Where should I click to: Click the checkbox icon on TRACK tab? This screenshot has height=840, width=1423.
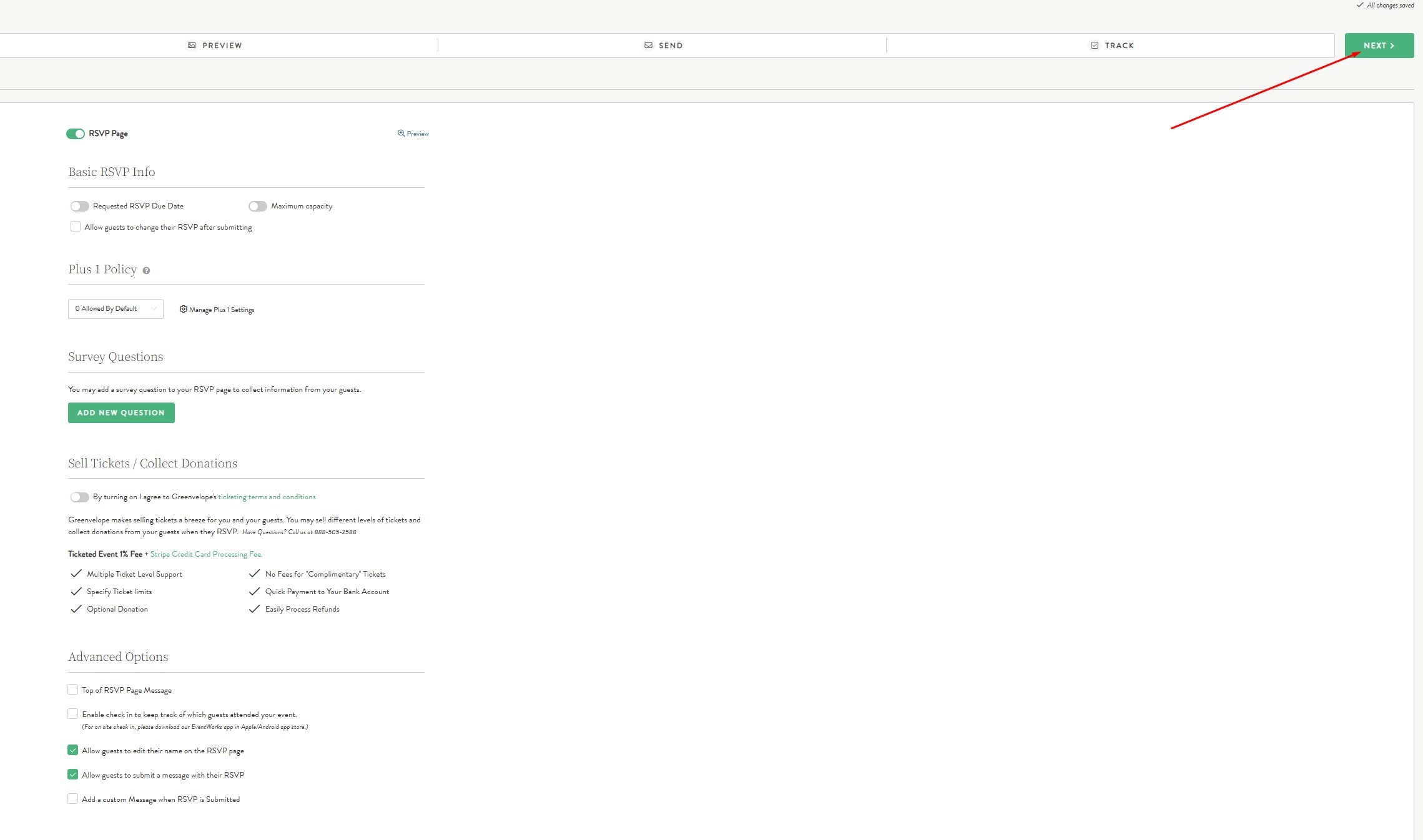[x=1095, y=46]
